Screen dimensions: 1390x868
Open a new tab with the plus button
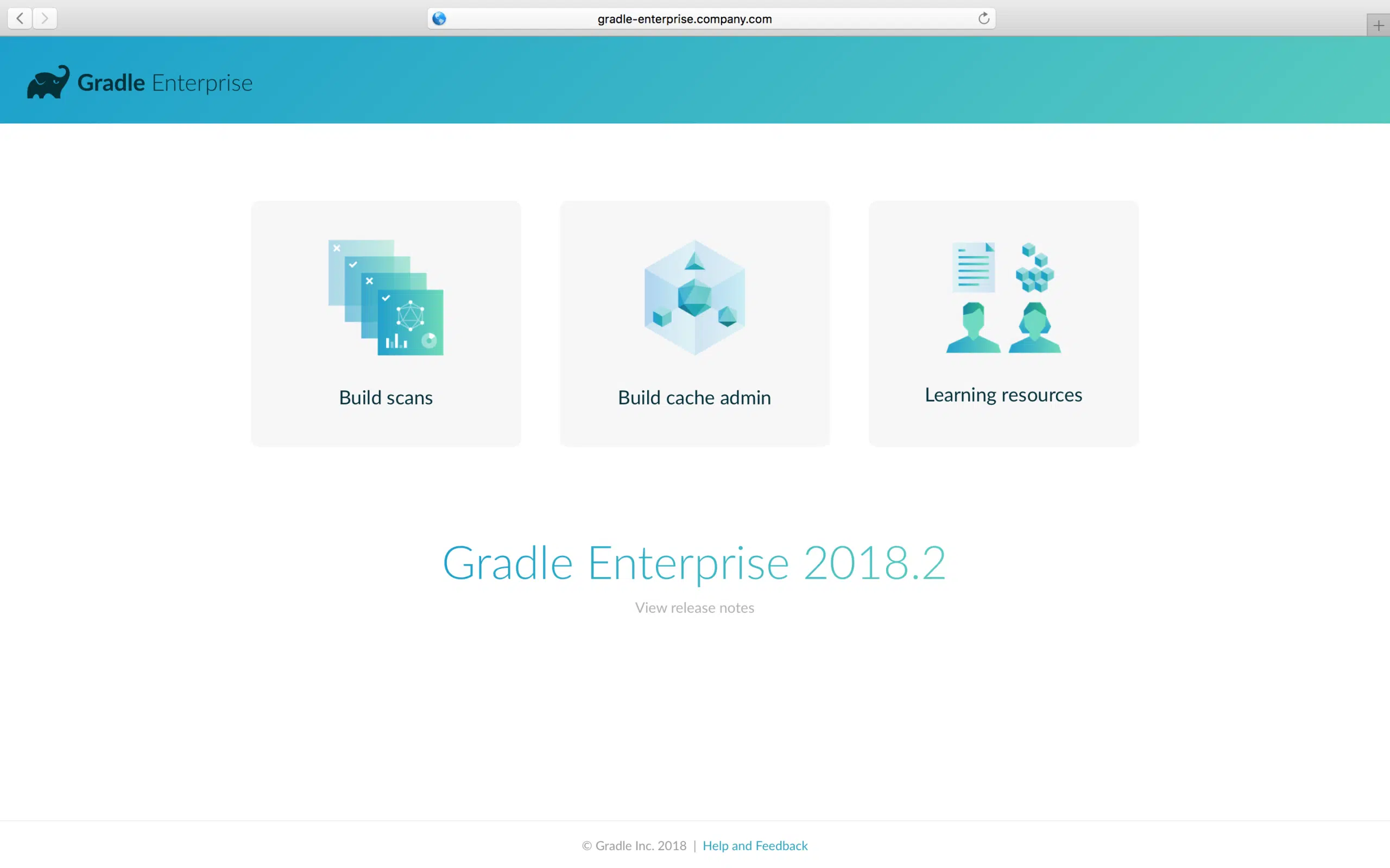tap(1378, 26)
